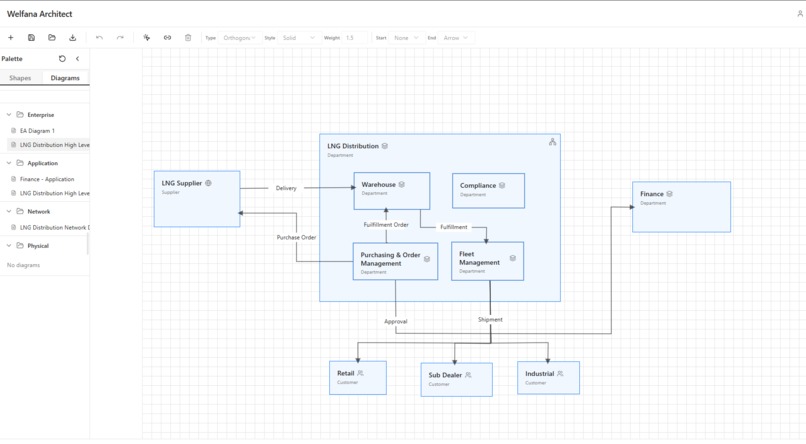Open the Start marker dropdown

coord(406,38)
